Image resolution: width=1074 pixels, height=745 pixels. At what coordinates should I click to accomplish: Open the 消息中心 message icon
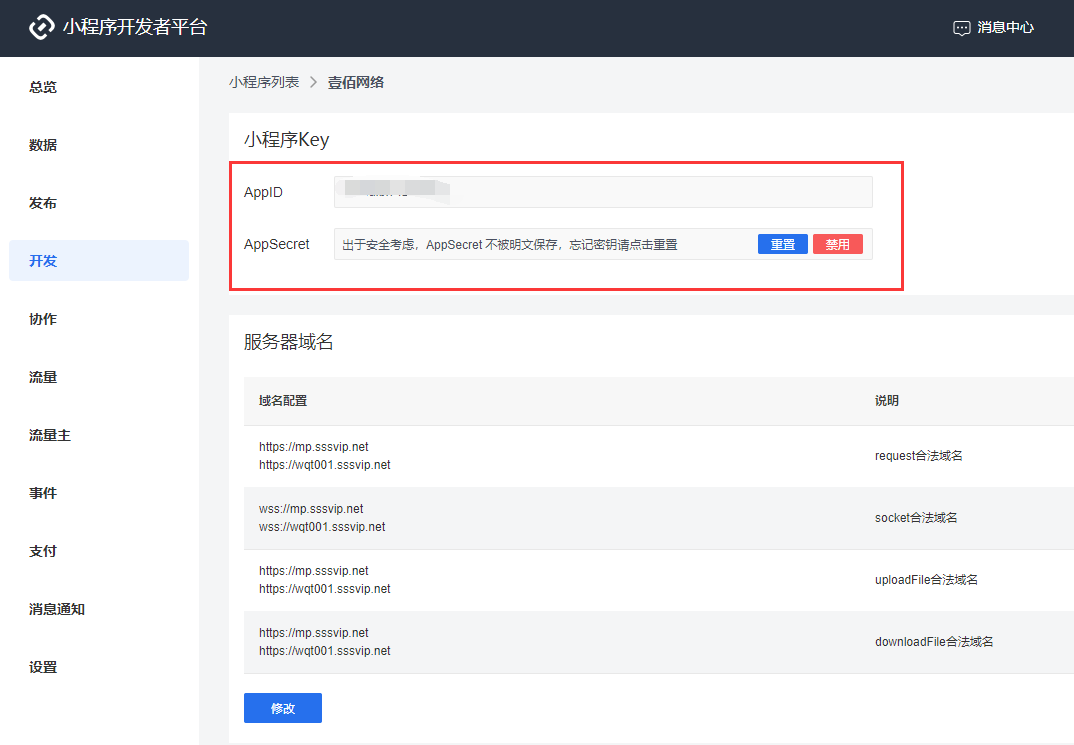(x=961, y=28)
